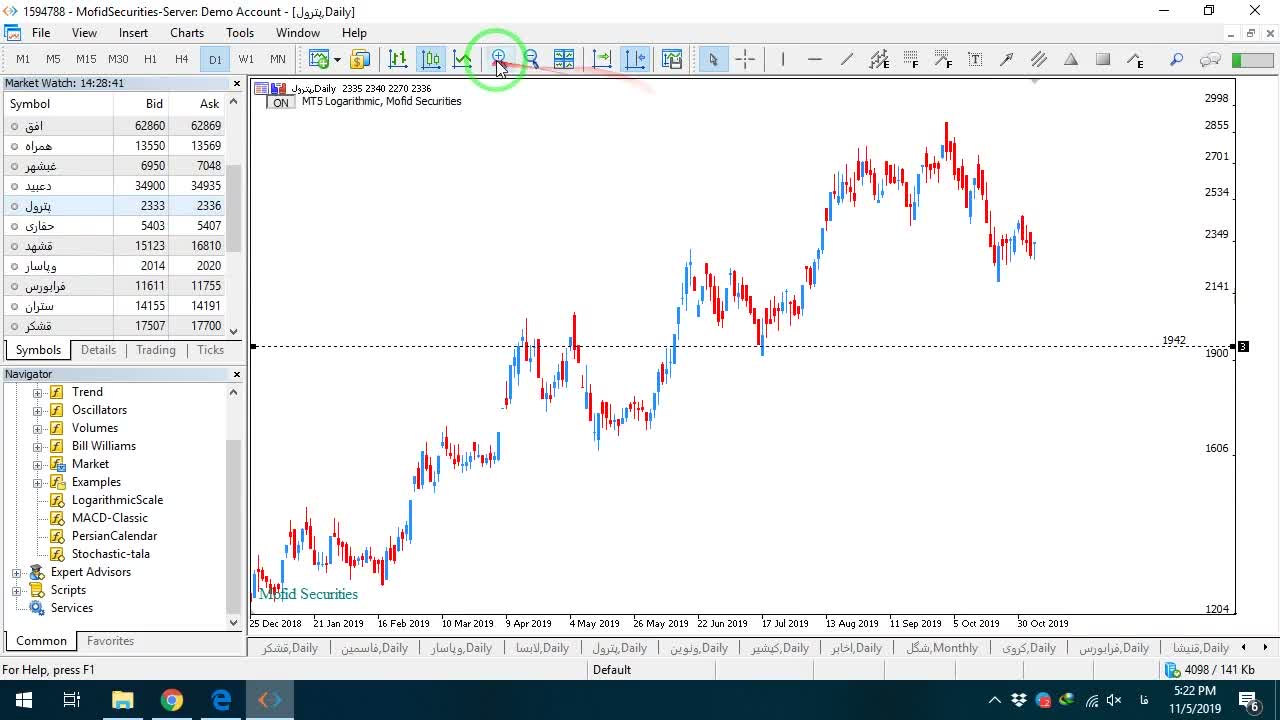The width and height of the screenshot is (1280, 720).
Task: Open the Charts menu
Action: [187, 33]
